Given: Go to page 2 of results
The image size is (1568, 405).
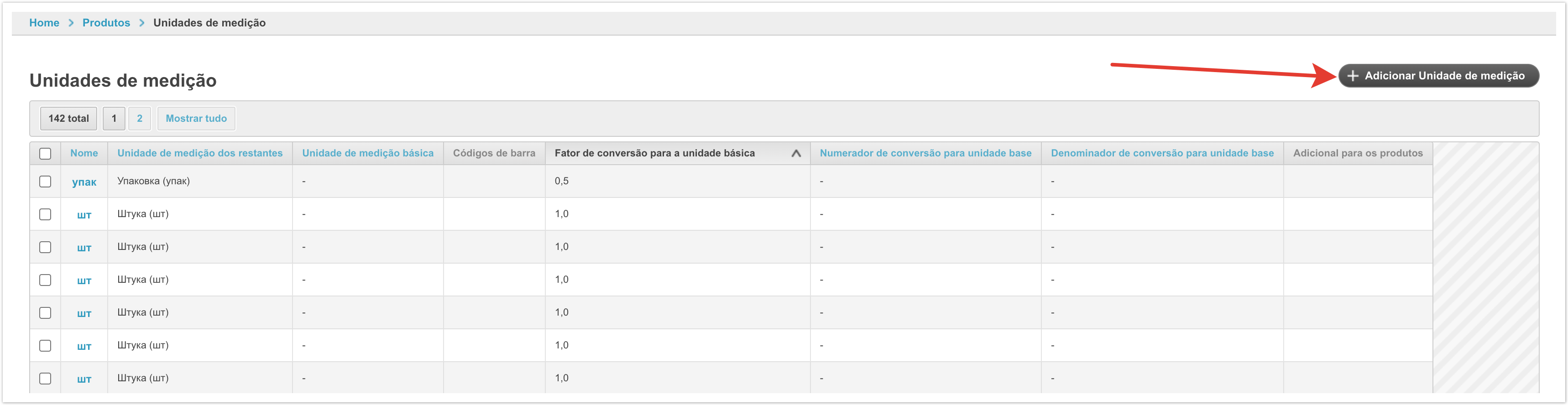Looking at the screenshot, I should tap(139, 119).
